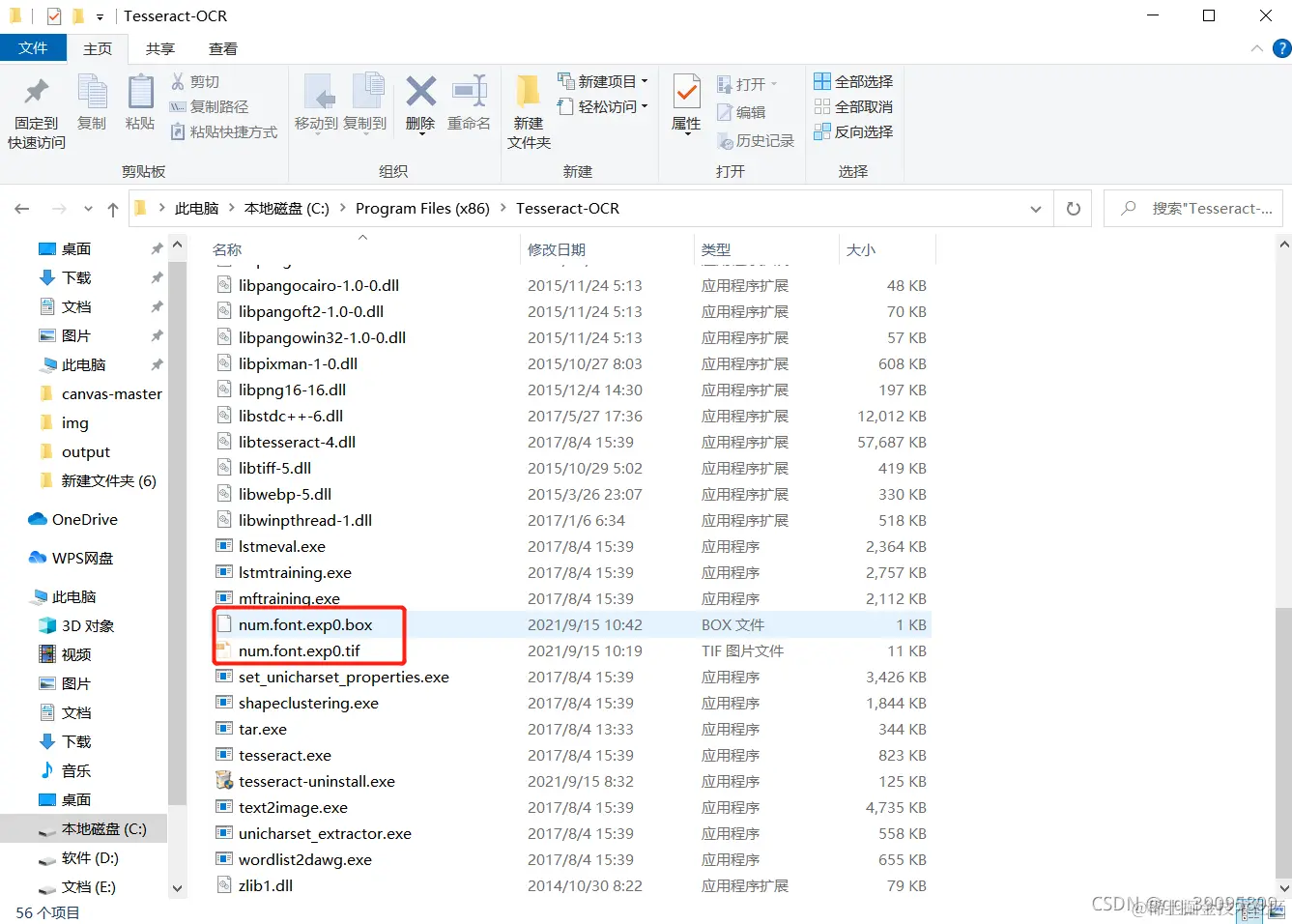Click Program Files (x86) breadcrumb
The width and height of the screenshot is (1292, 924).
coord(422,209)
